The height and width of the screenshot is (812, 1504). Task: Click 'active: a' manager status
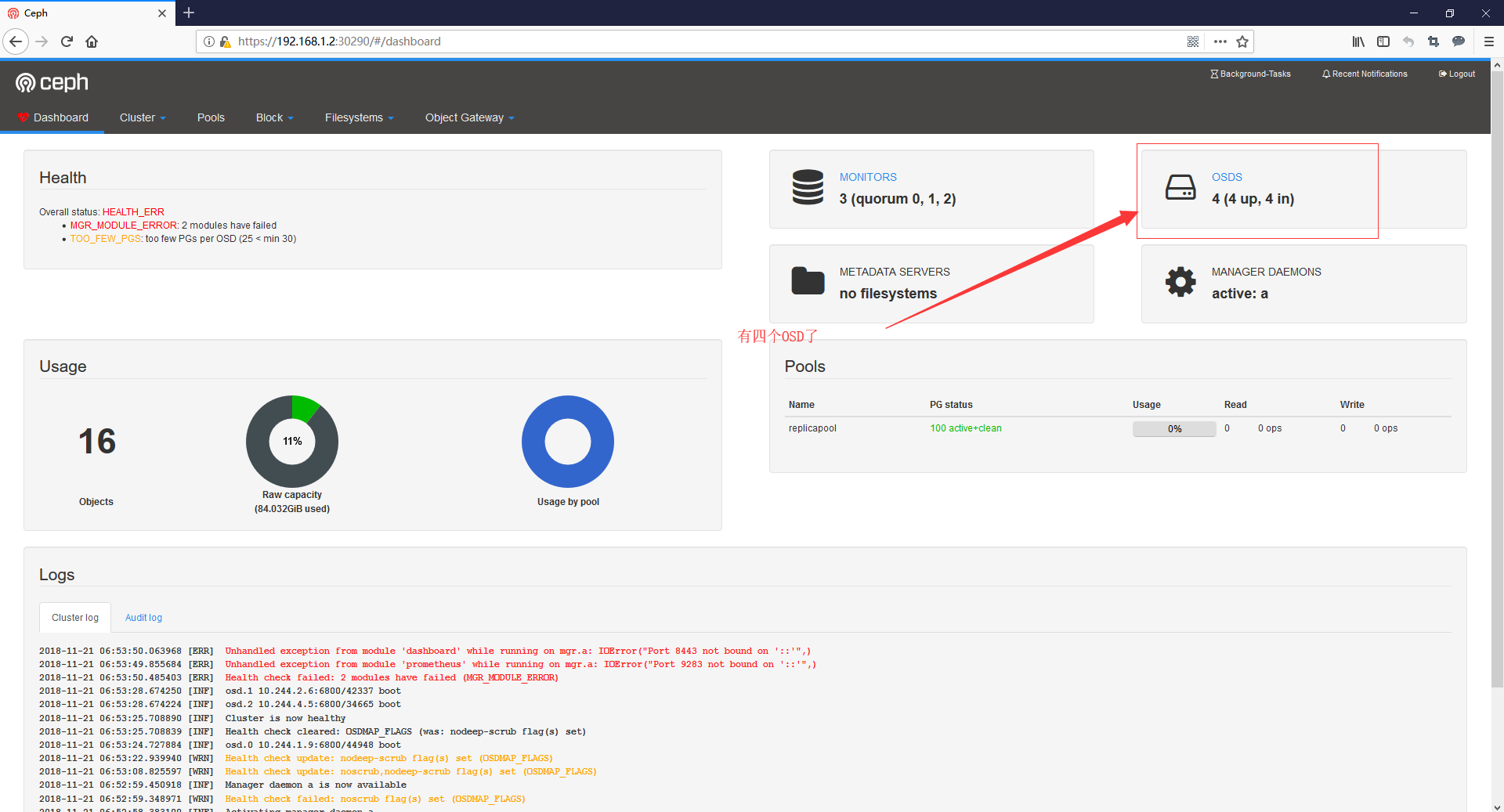click(x=1240, y=294)
